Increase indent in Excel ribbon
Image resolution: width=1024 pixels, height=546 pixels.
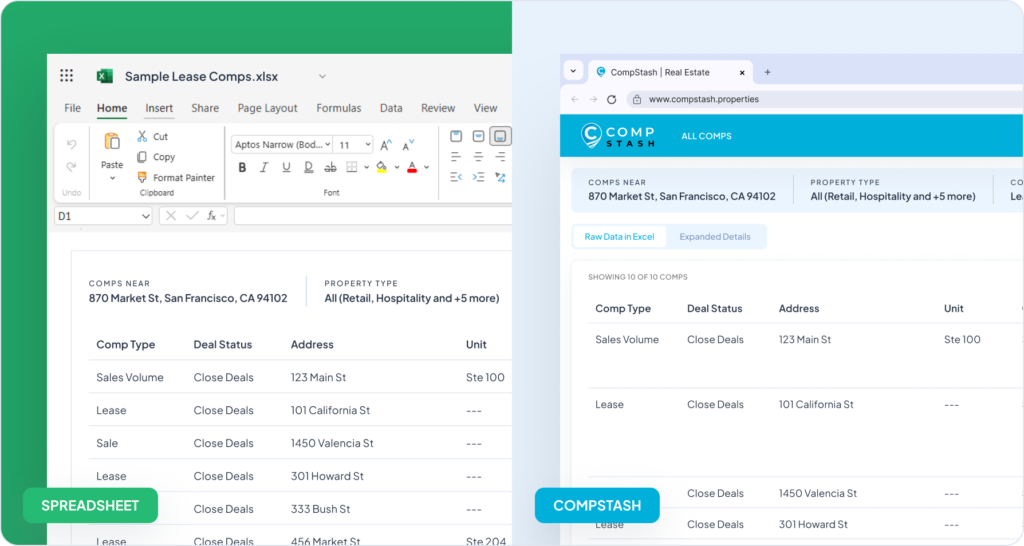coord(478,177)
